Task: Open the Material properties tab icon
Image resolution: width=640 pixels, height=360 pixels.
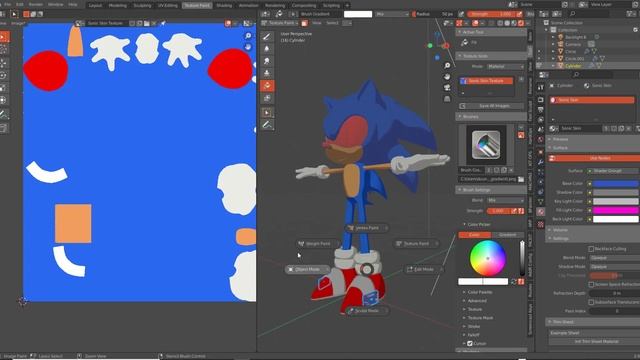Action: 540,212
